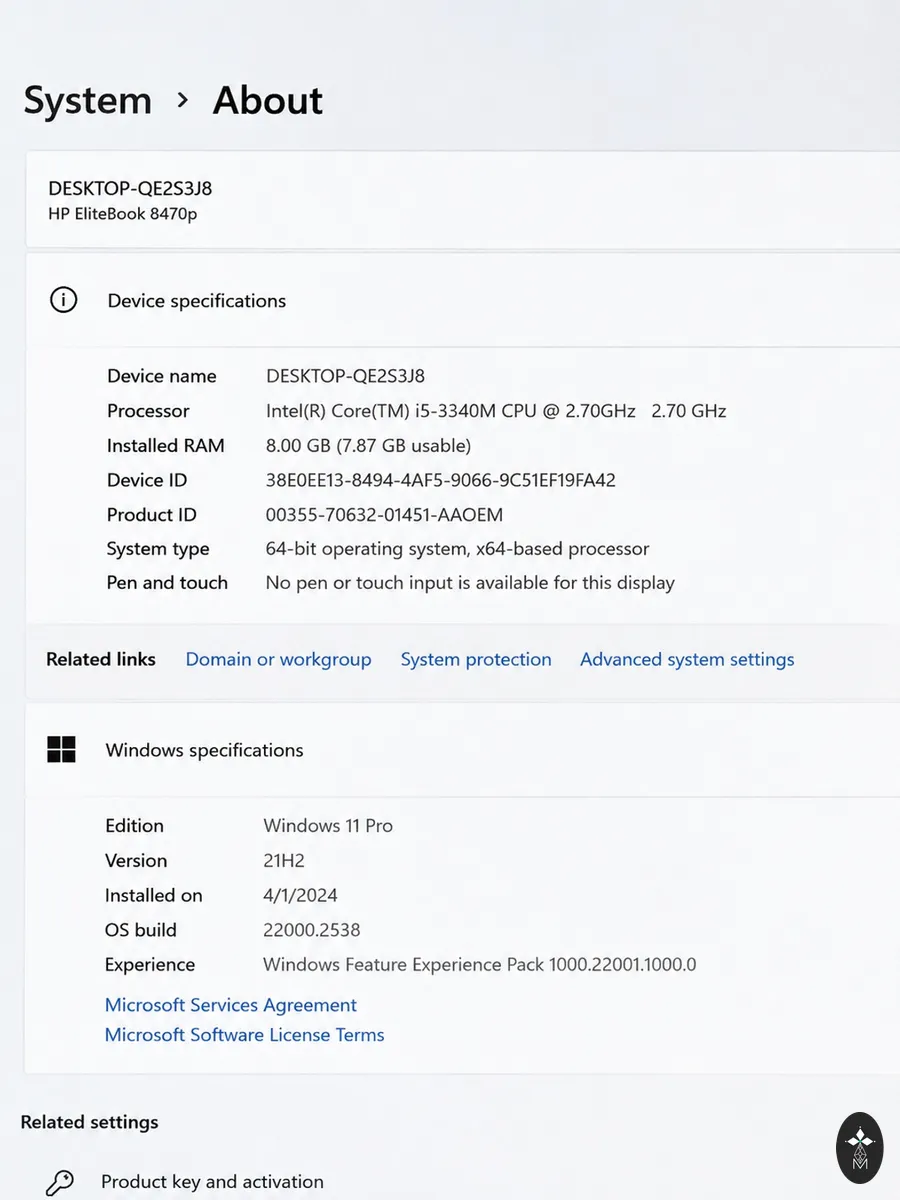Open Advanced system settings link
The width and height of the screenshot is (900, 1200).
click(x=687, y=659)
